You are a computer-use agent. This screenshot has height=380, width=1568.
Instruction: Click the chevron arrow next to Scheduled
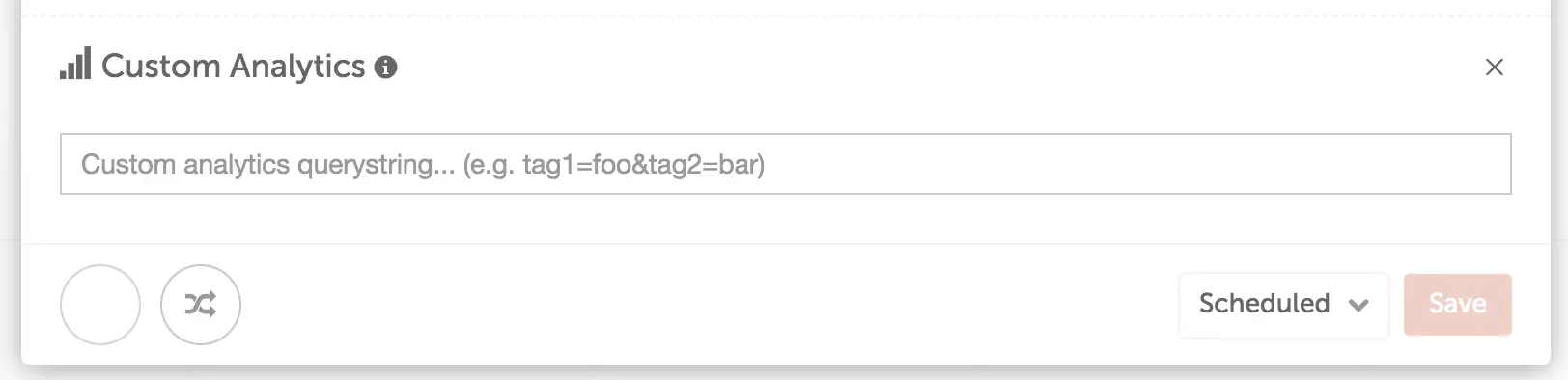(x=1358, y=306)
